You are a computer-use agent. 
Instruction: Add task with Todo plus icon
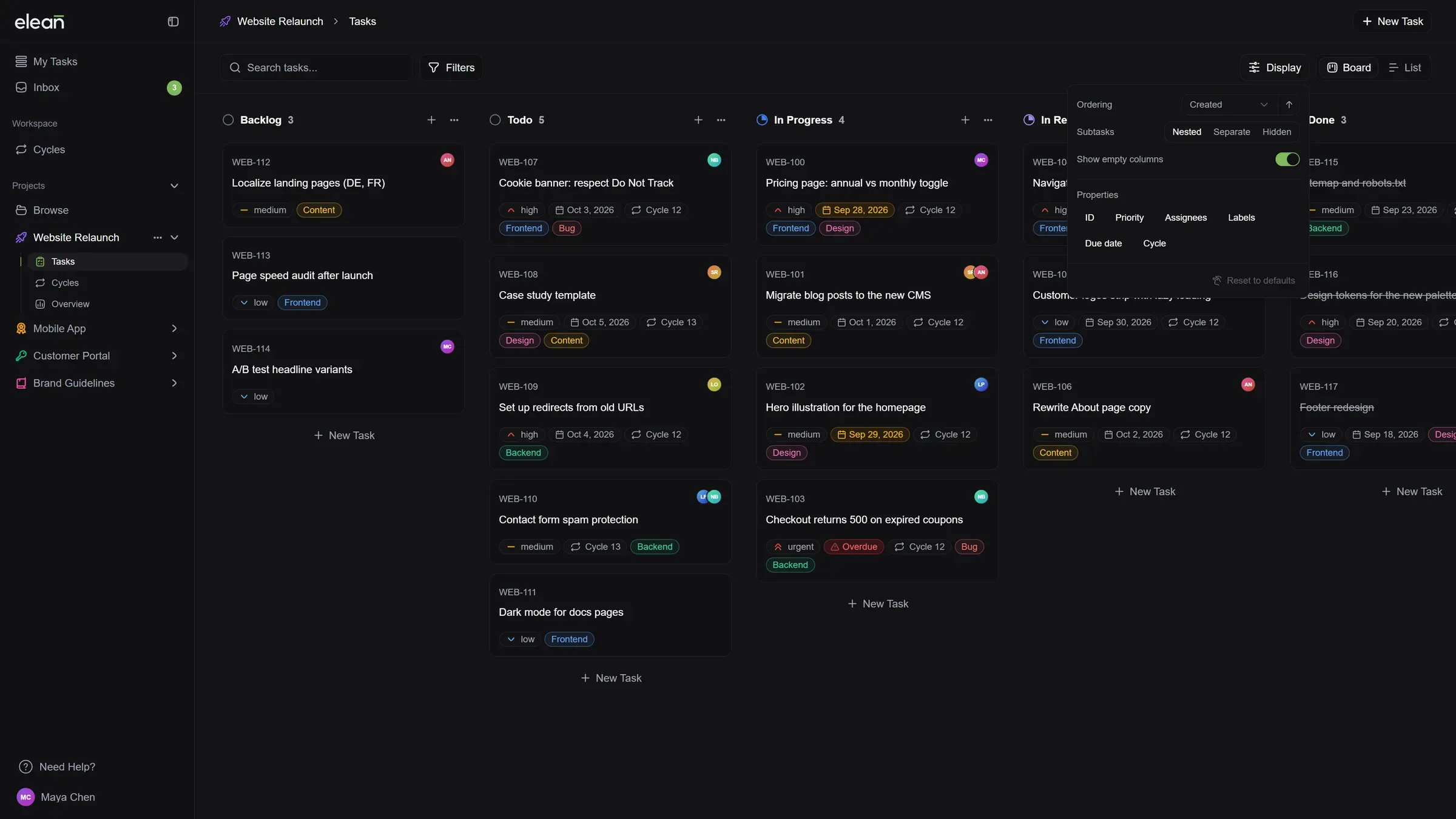pos(698,120)
